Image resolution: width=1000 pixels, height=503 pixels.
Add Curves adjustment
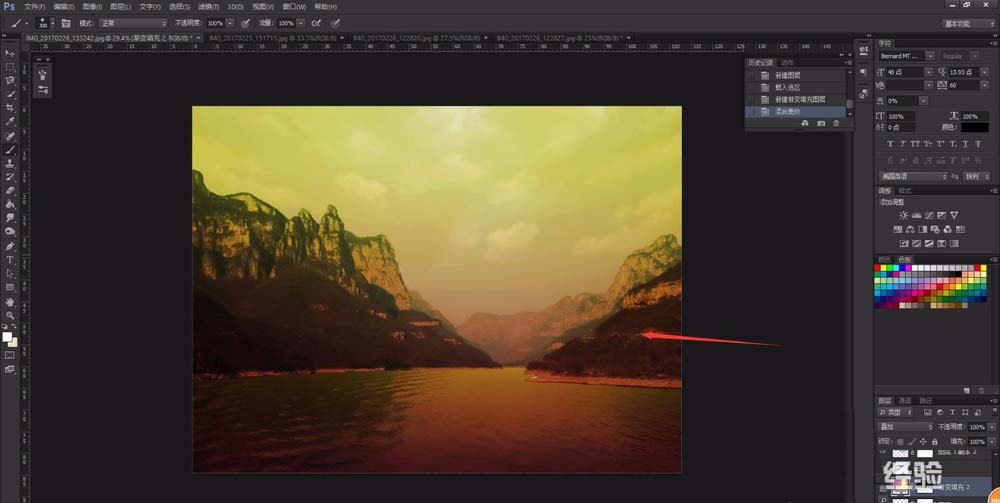coord(929,215)
